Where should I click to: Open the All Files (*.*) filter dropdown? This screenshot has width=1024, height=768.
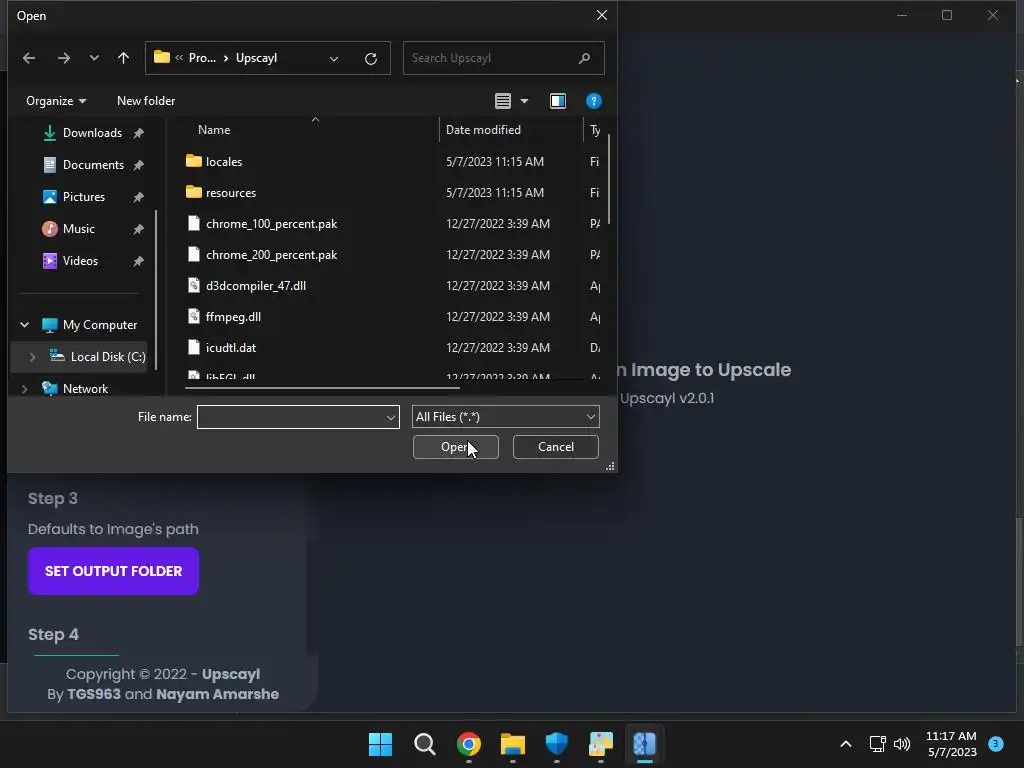tap(505, 417)
